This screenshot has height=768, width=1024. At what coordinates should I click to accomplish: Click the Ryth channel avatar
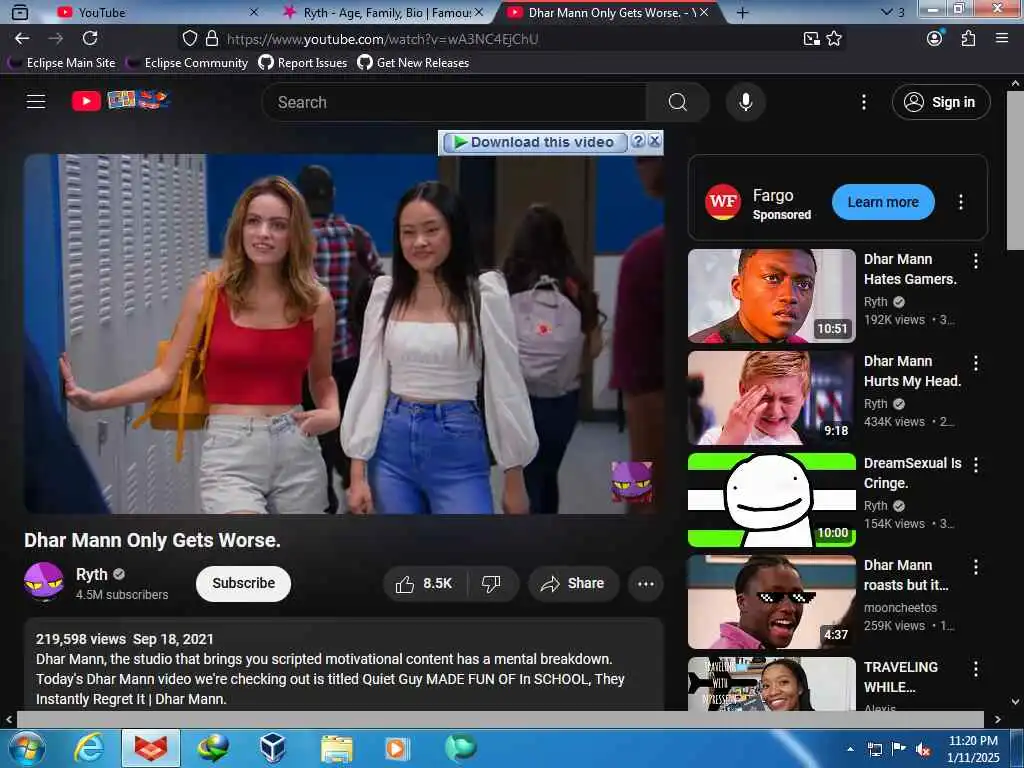[44, 582]
